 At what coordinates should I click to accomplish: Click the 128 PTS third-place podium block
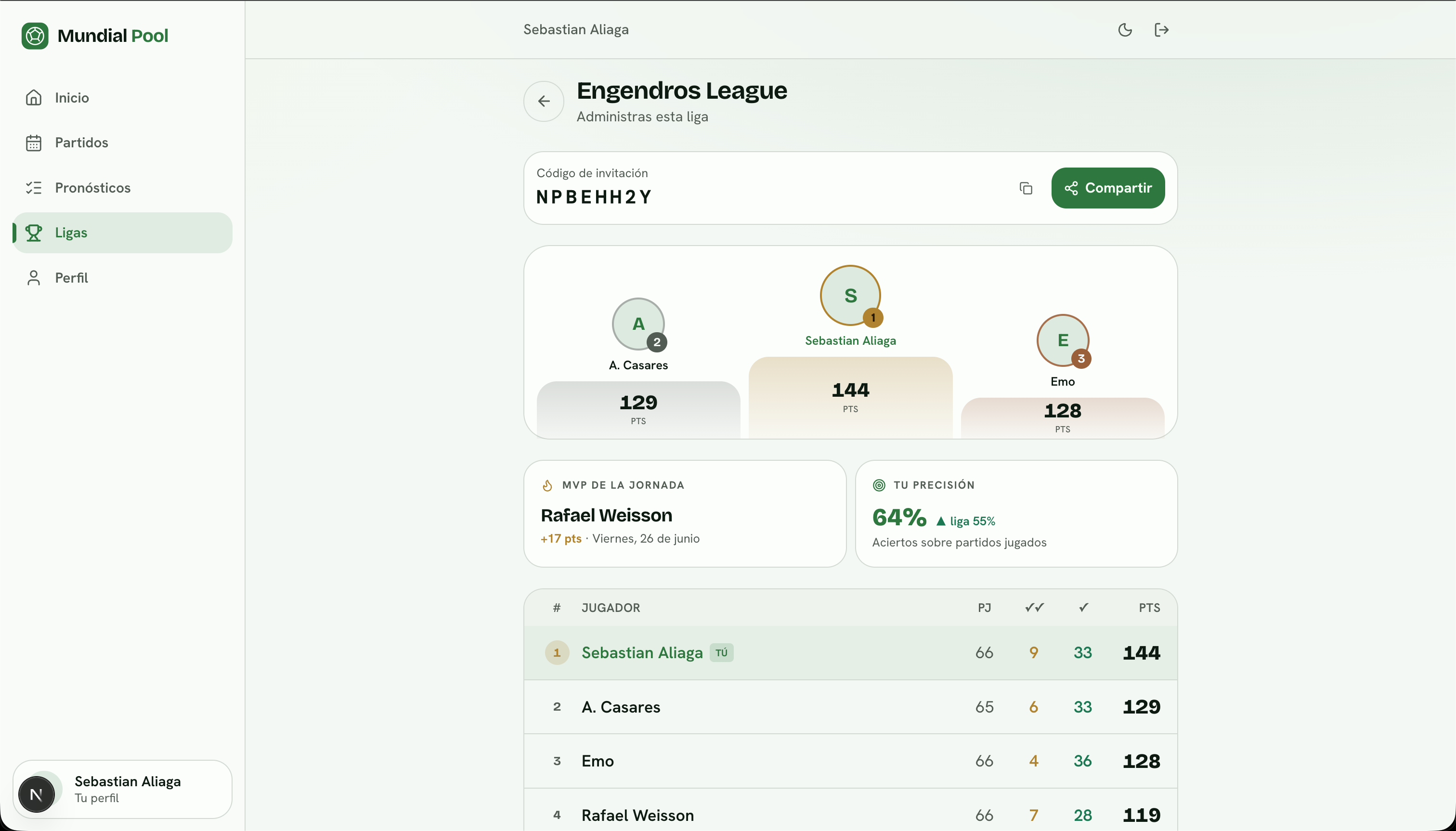click(x=1062, y=418)
